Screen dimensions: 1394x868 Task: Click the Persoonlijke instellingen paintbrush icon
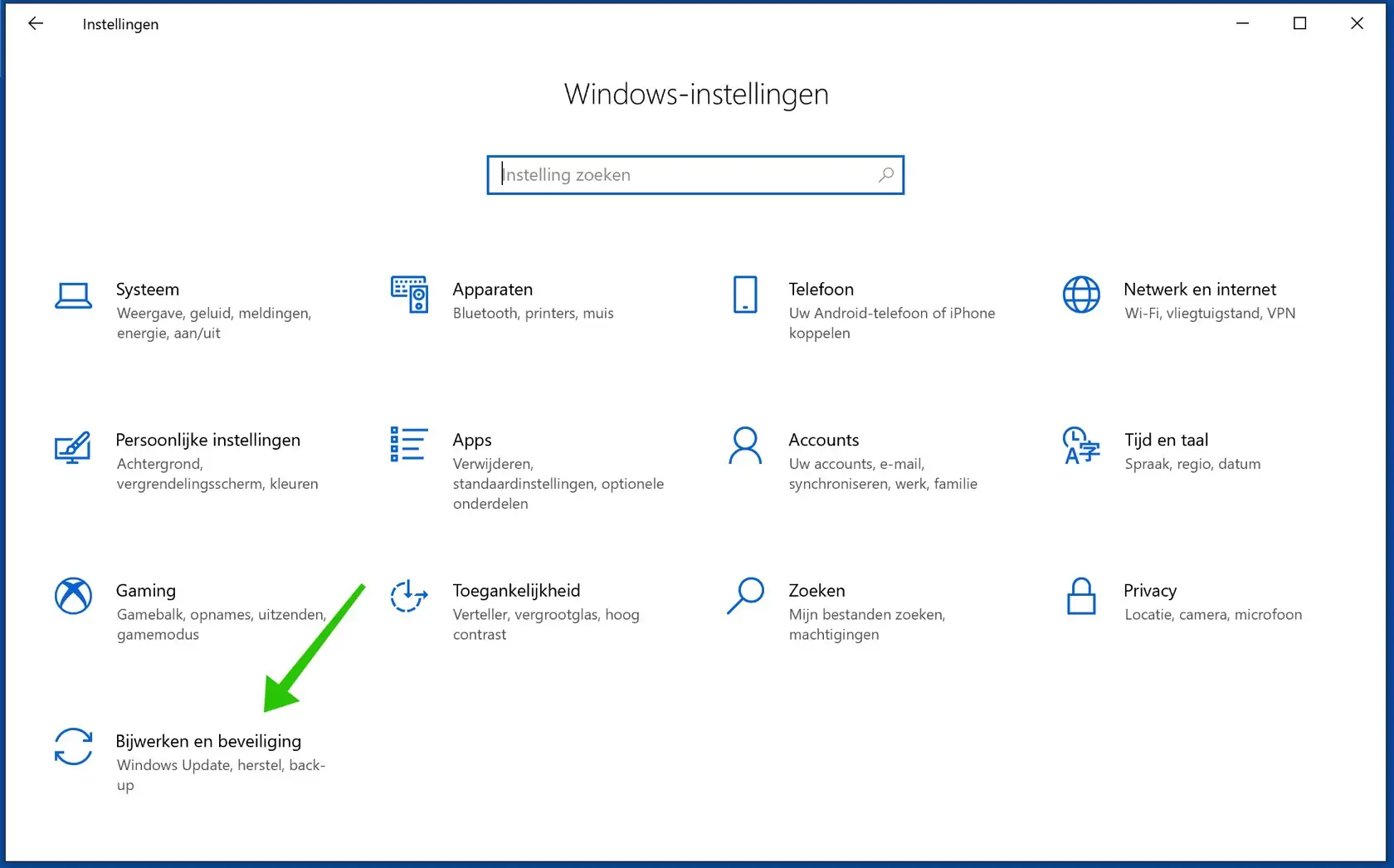[72, 447]
